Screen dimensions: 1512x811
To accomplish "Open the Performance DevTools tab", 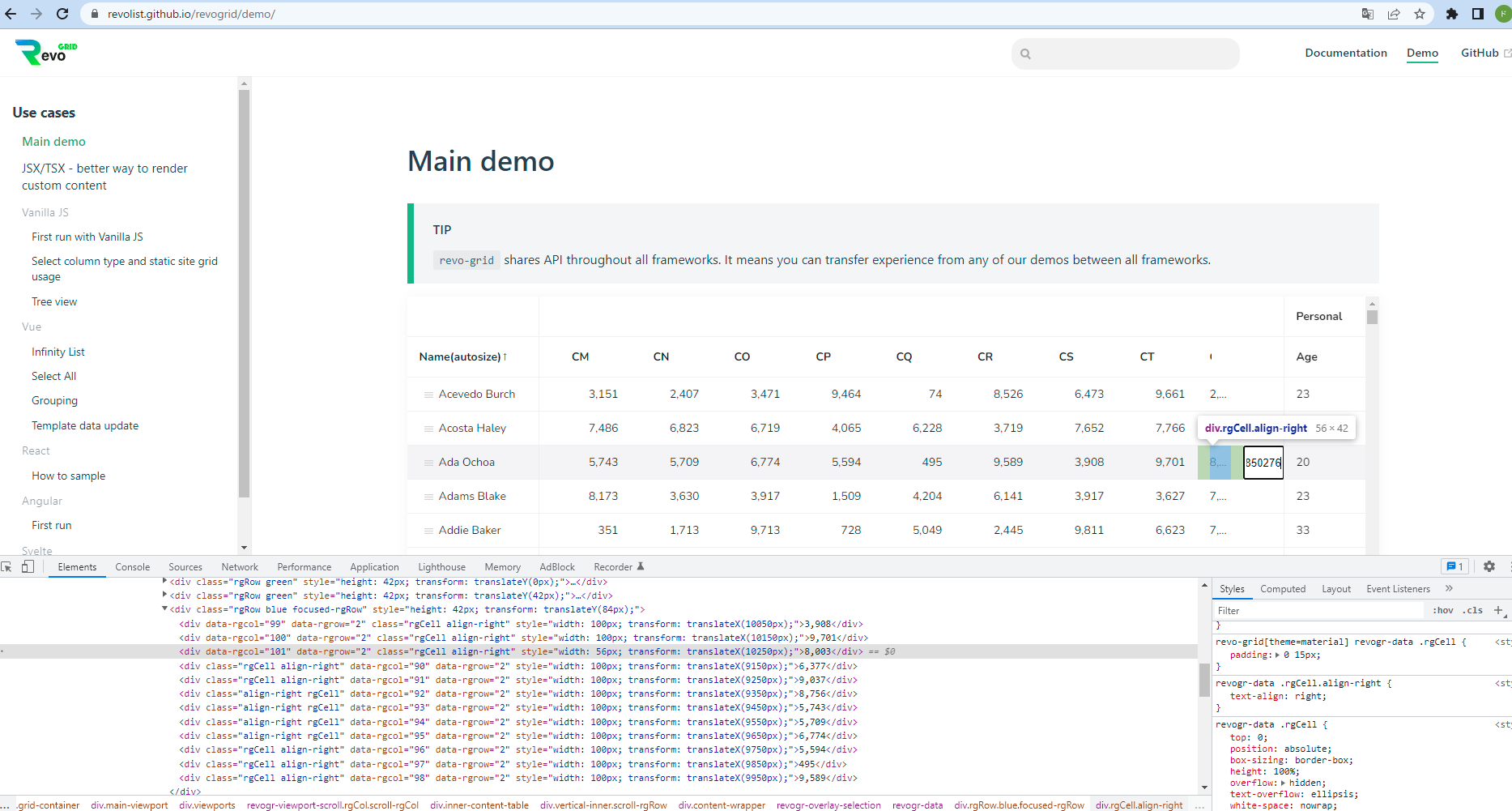I will pos(305,567).
